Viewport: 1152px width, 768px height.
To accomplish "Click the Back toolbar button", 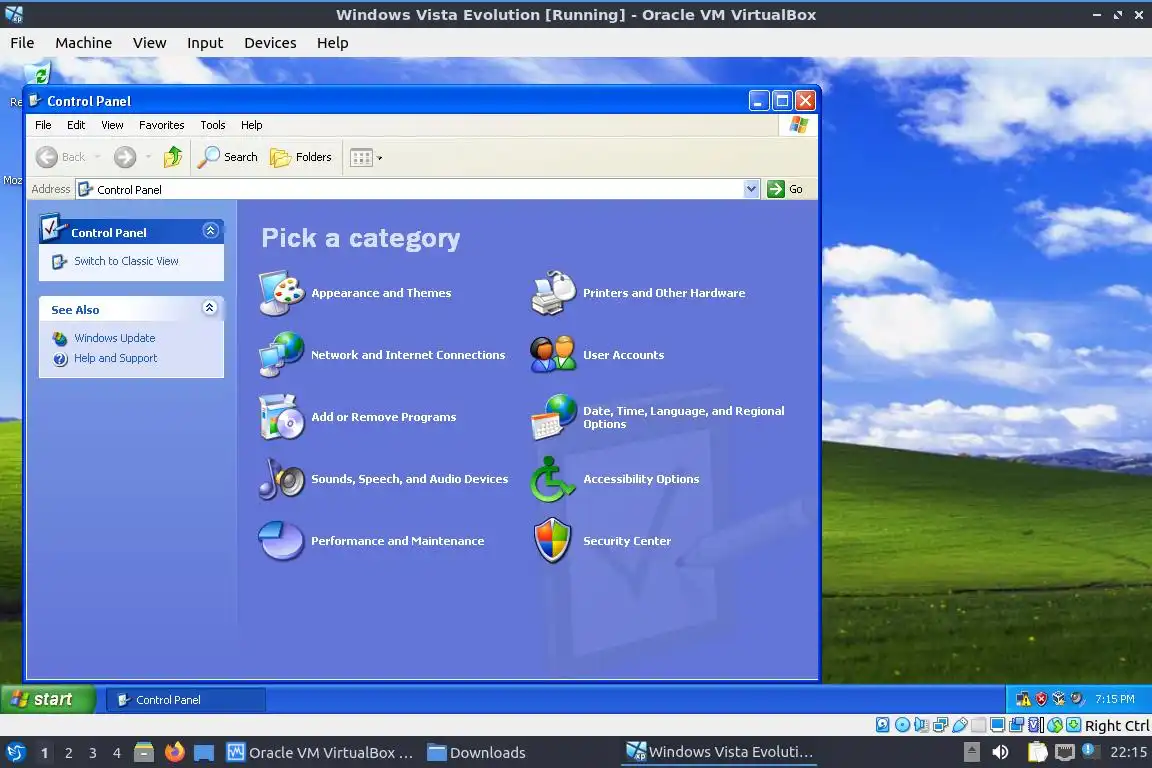I will (x=61, y=157).
